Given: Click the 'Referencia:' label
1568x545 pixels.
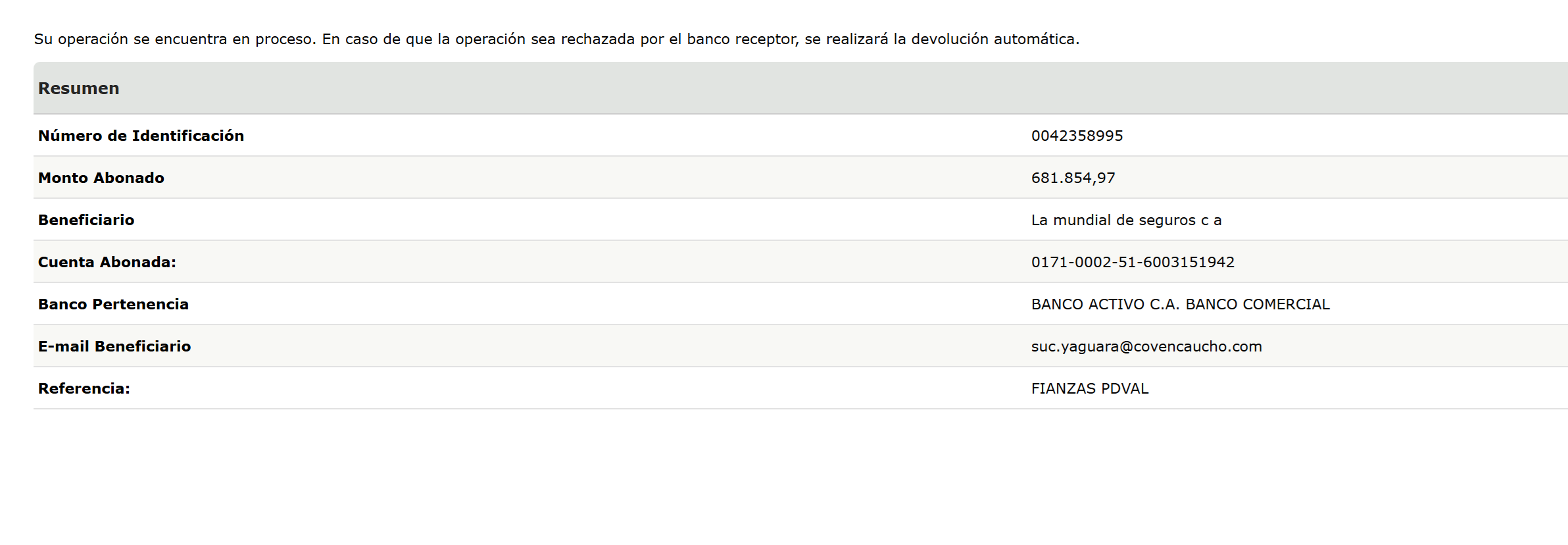Looking at the screenshot, I should (84, 388).
